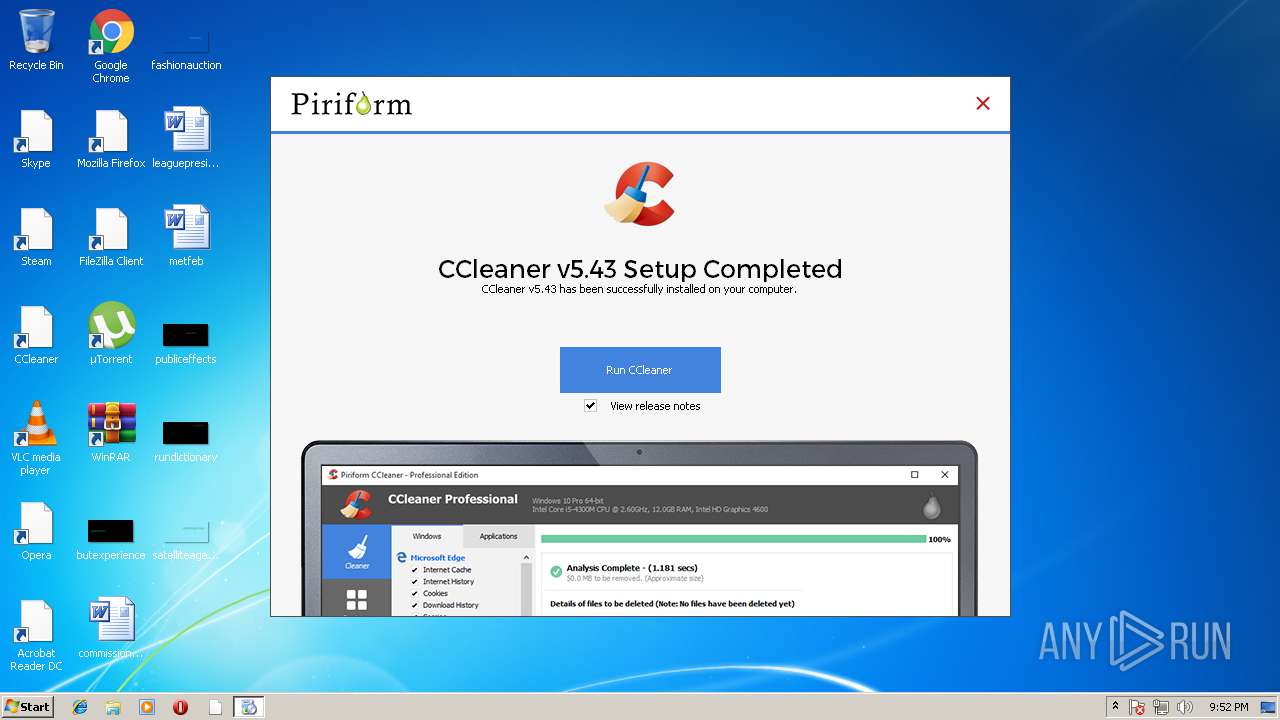Click the network tray icon
The image size is (1280, 720).
coord(1161,707)
